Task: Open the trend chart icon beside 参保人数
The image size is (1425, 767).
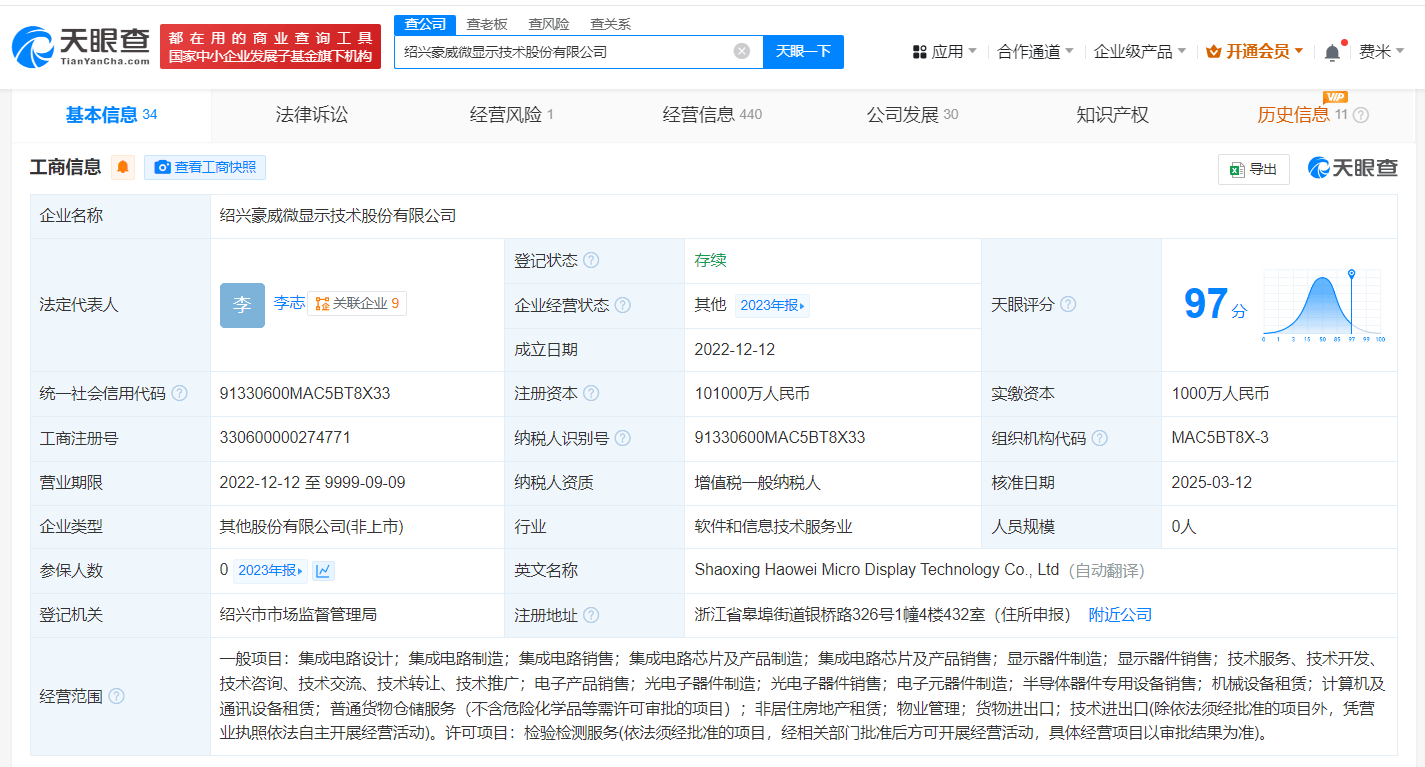Action: 322,571
